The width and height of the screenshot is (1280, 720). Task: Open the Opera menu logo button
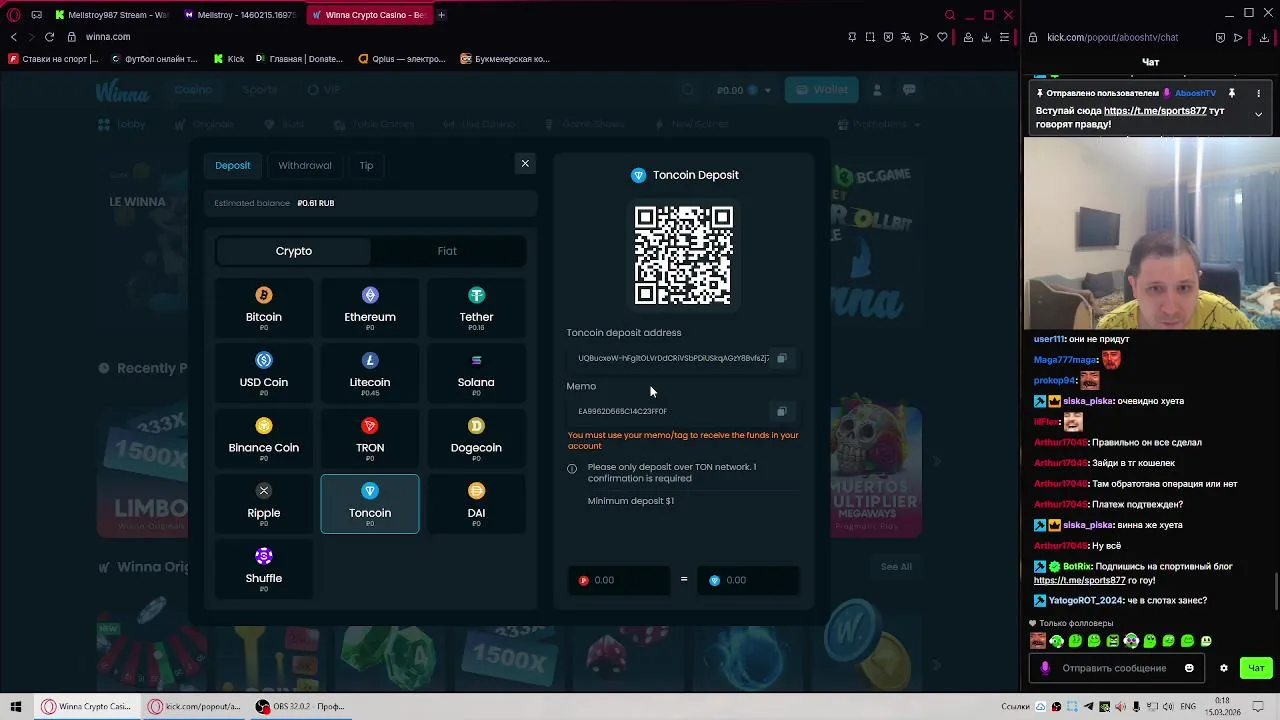[14, 15]
